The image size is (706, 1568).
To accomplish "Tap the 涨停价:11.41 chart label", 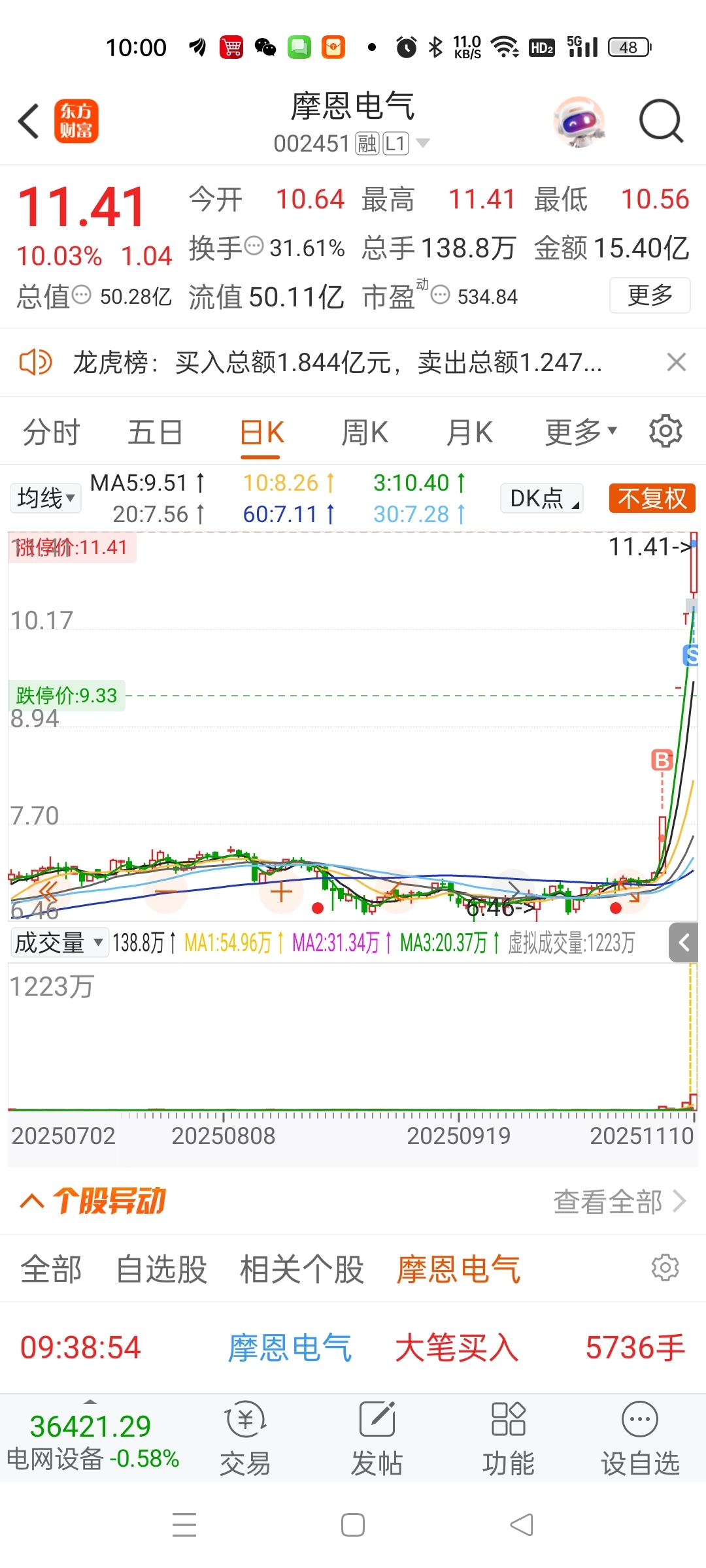I will tap(72, 547).
